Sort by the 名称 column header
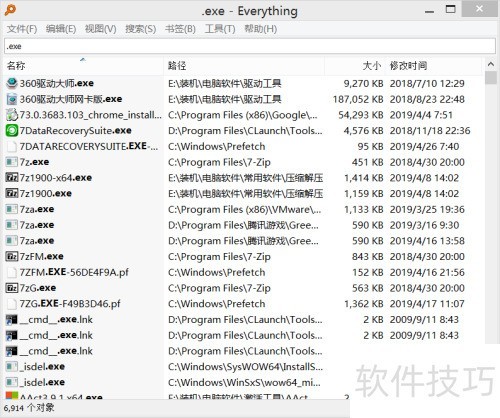 (83, 66)
